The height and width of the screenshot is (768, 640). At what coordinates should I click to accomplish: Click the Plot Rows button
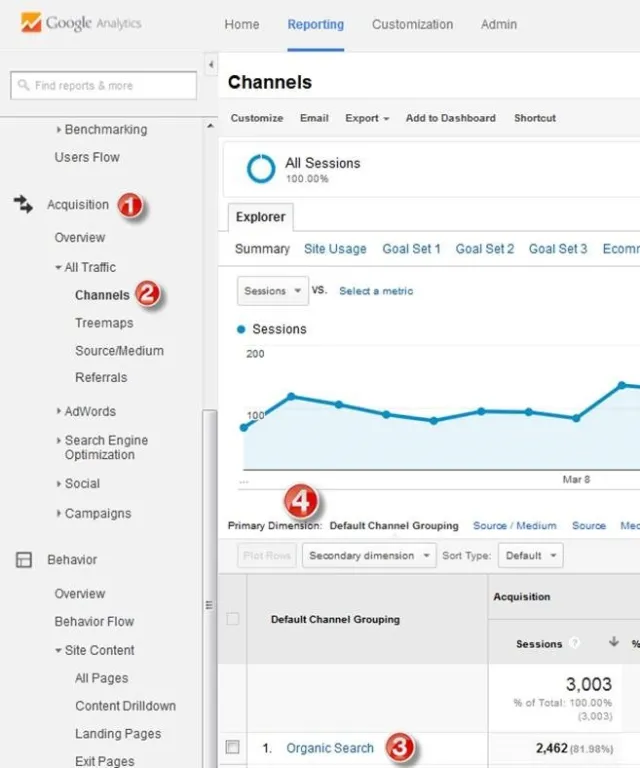[267, 555]
